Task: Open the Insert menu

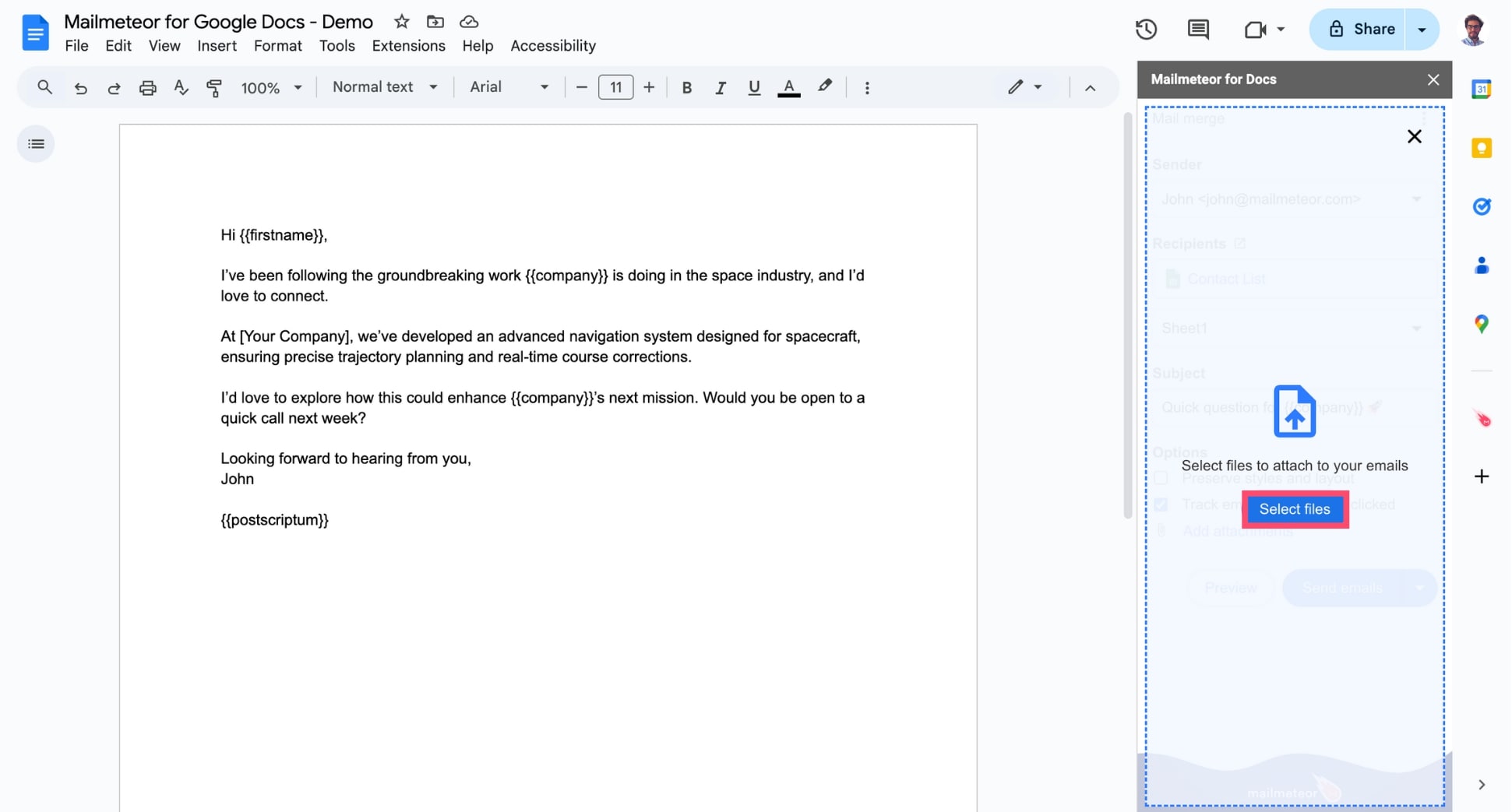Action: (217, 46)
